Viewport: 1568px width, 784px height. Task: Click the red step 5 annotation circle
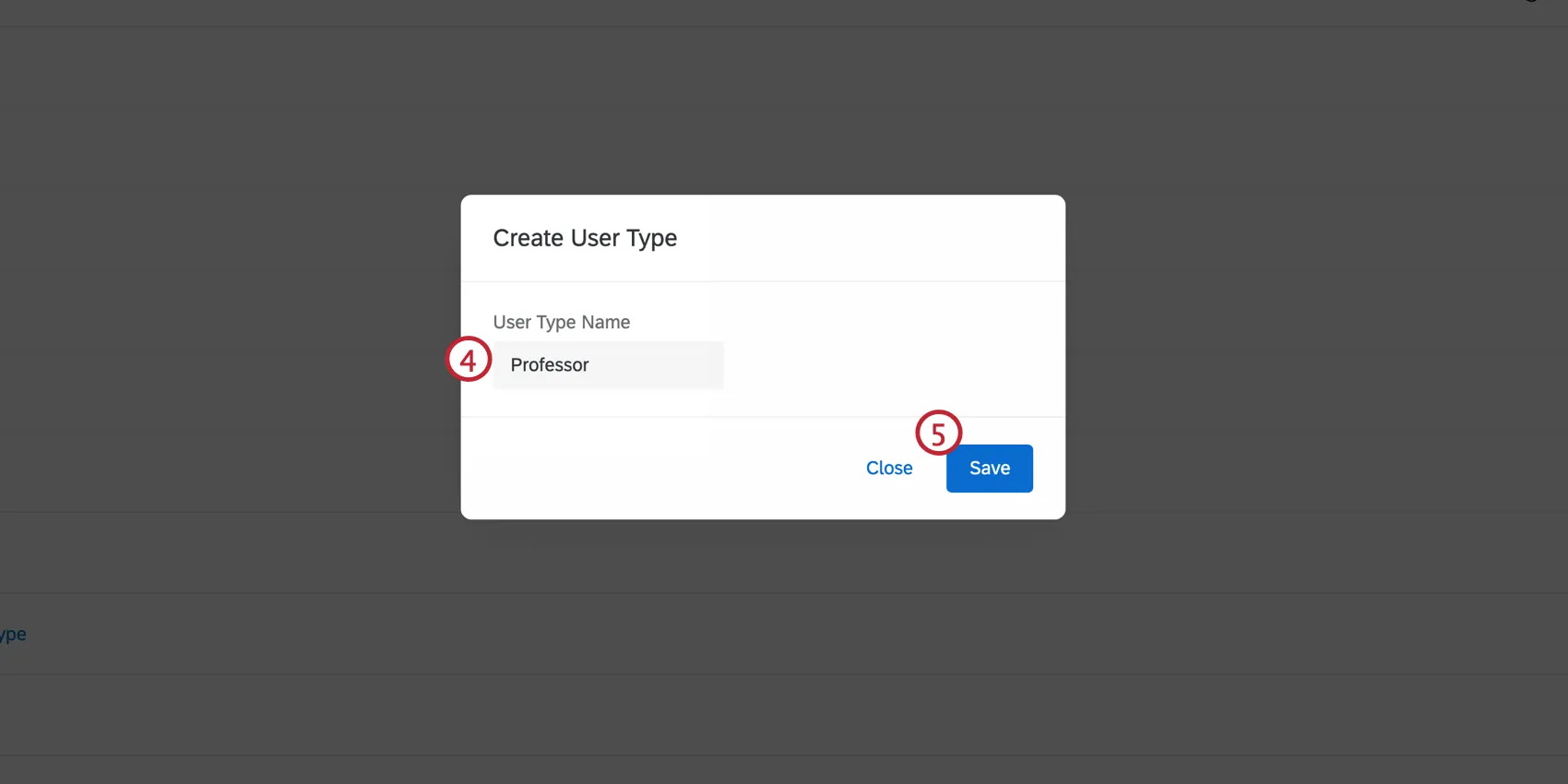[x=938, y=434]
